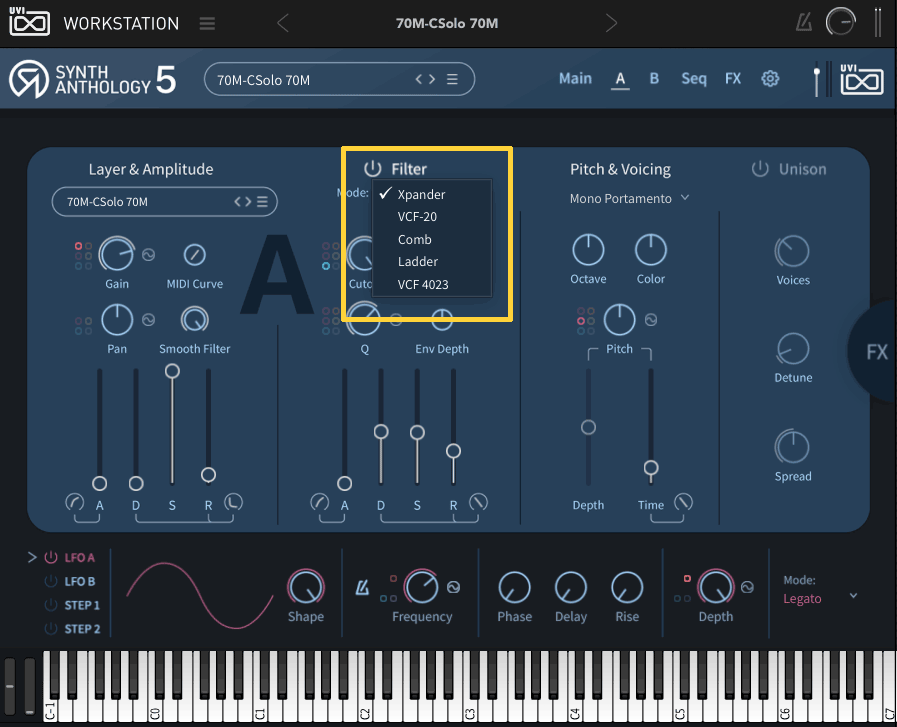Click the Pitch knob
897x727 pixels.
(620, 320)
